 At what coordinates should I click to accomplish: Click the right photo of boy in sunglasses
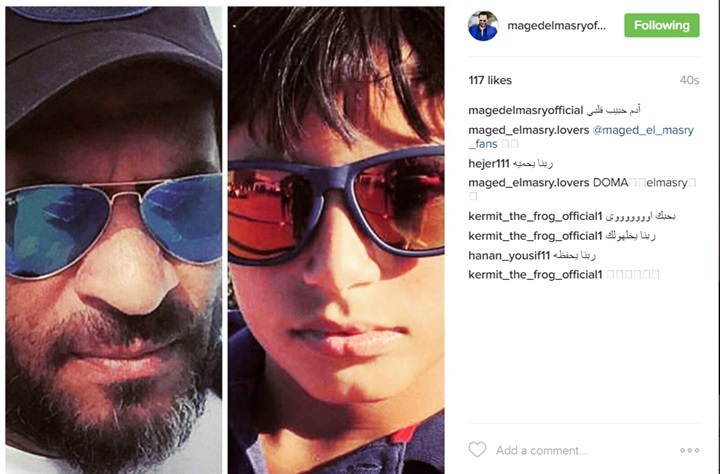336,240
